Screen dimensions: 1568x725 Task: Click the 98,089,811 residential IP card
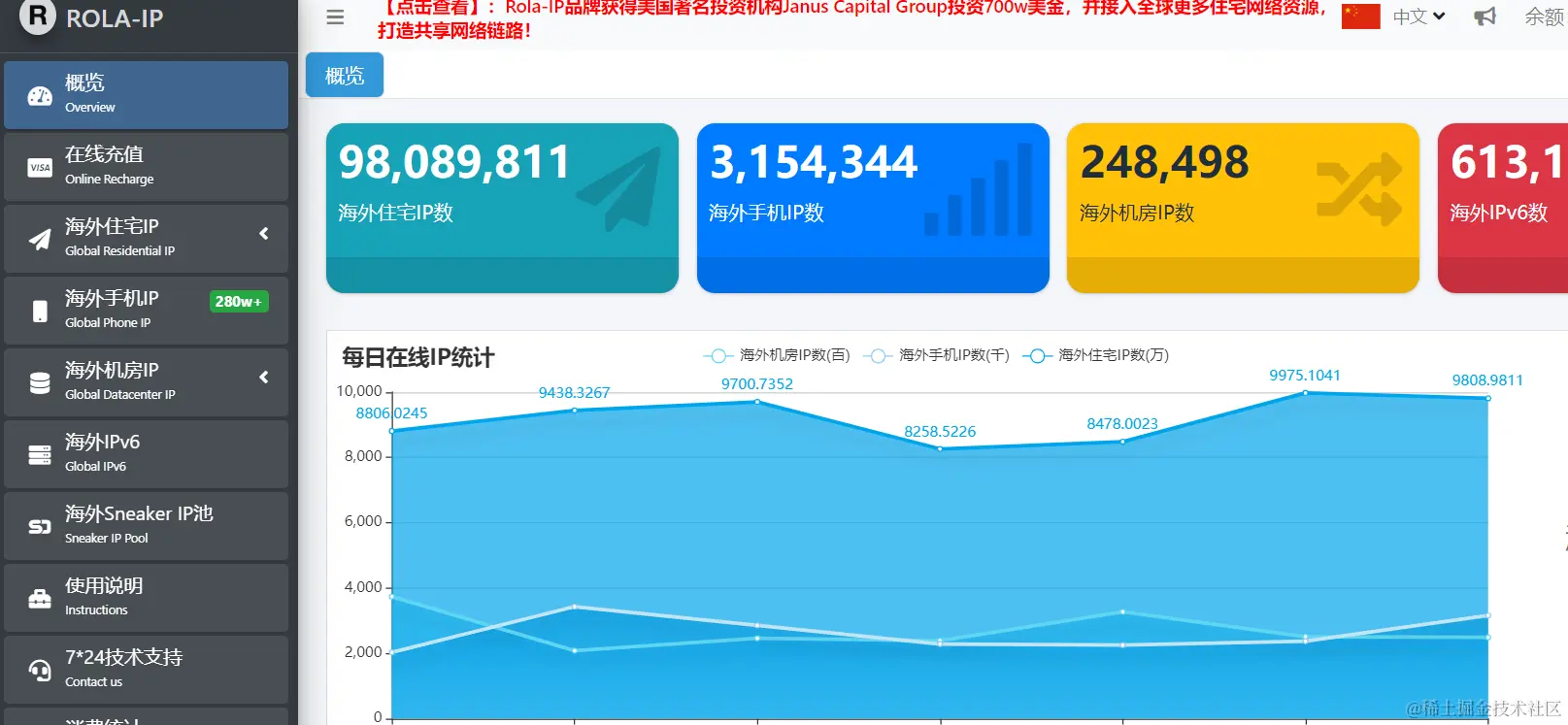502,208
